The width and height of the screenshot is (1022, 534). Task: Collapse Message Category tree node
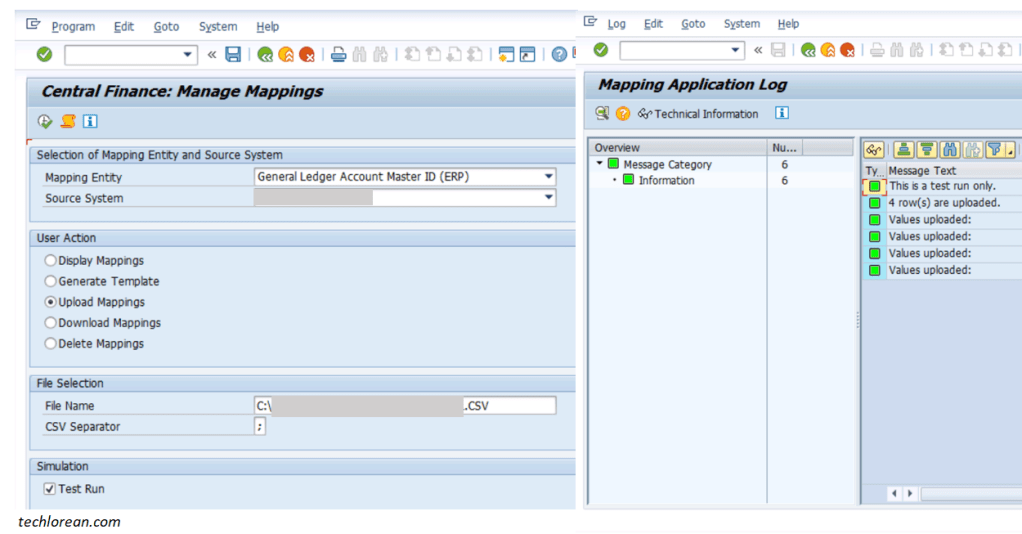[600, 164]
